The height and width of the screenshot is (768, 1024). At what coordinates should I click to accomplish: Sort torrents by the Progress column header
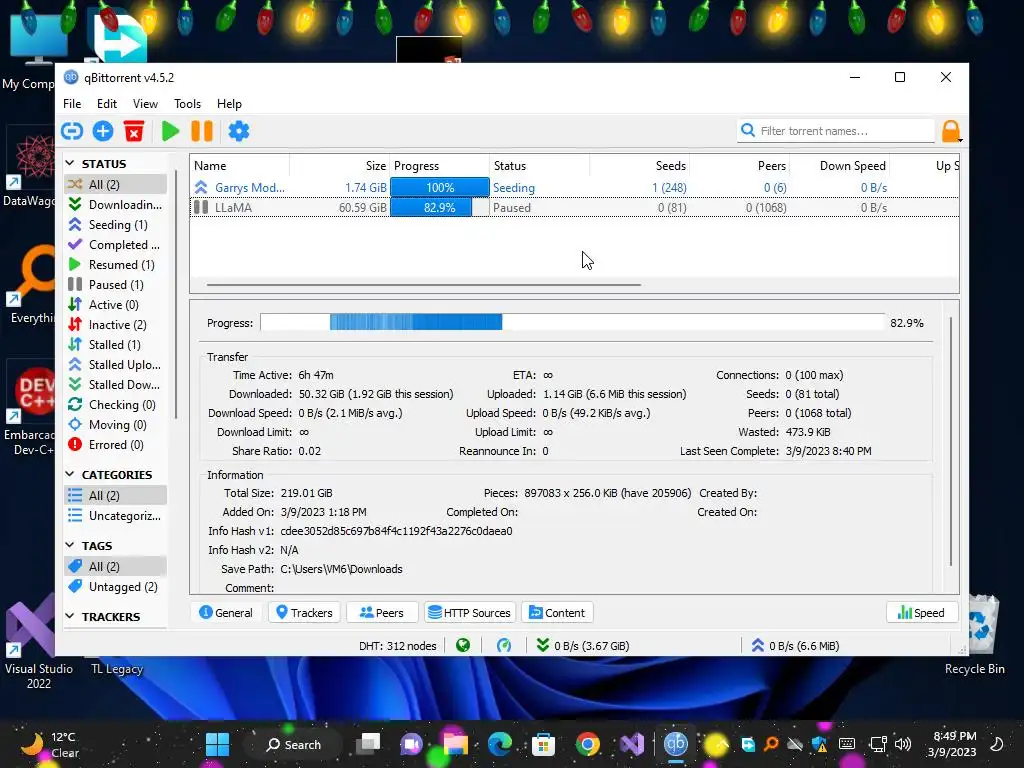tap(440, 166)
